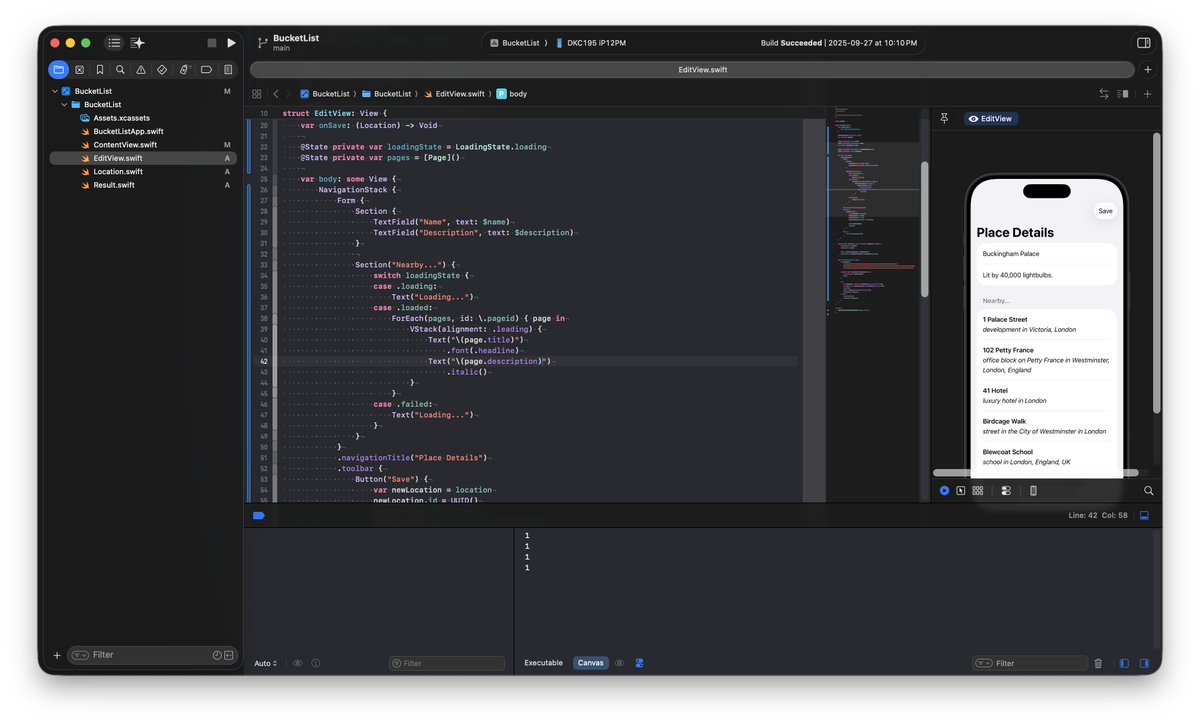Open the Breakpoint navigator icon

coord(206,70)
